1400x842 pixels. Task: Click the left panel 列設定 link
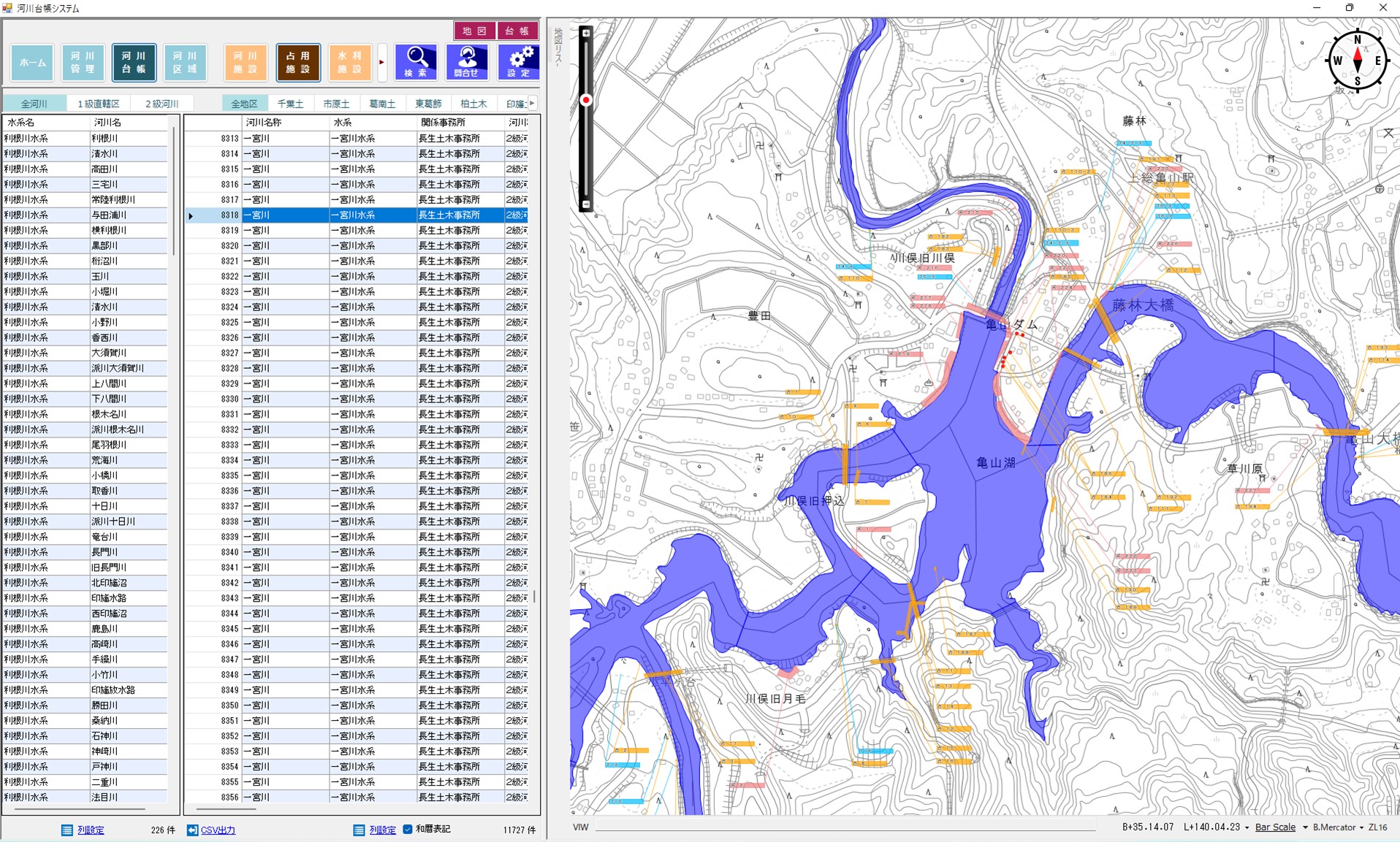point(91,830)
